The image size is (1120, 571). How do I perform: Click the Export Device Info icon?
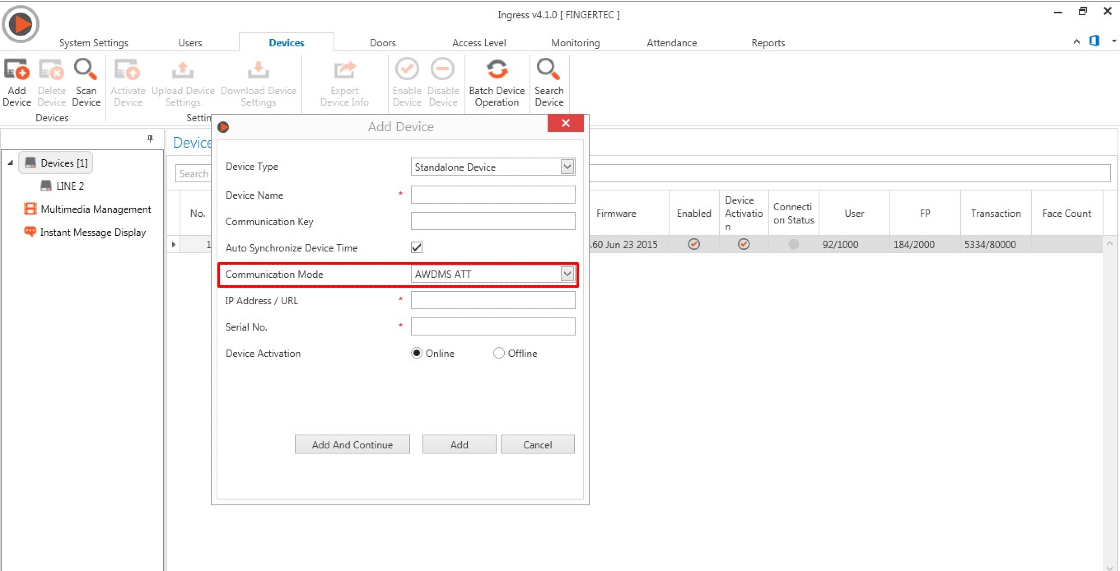[x=345, y=69]
